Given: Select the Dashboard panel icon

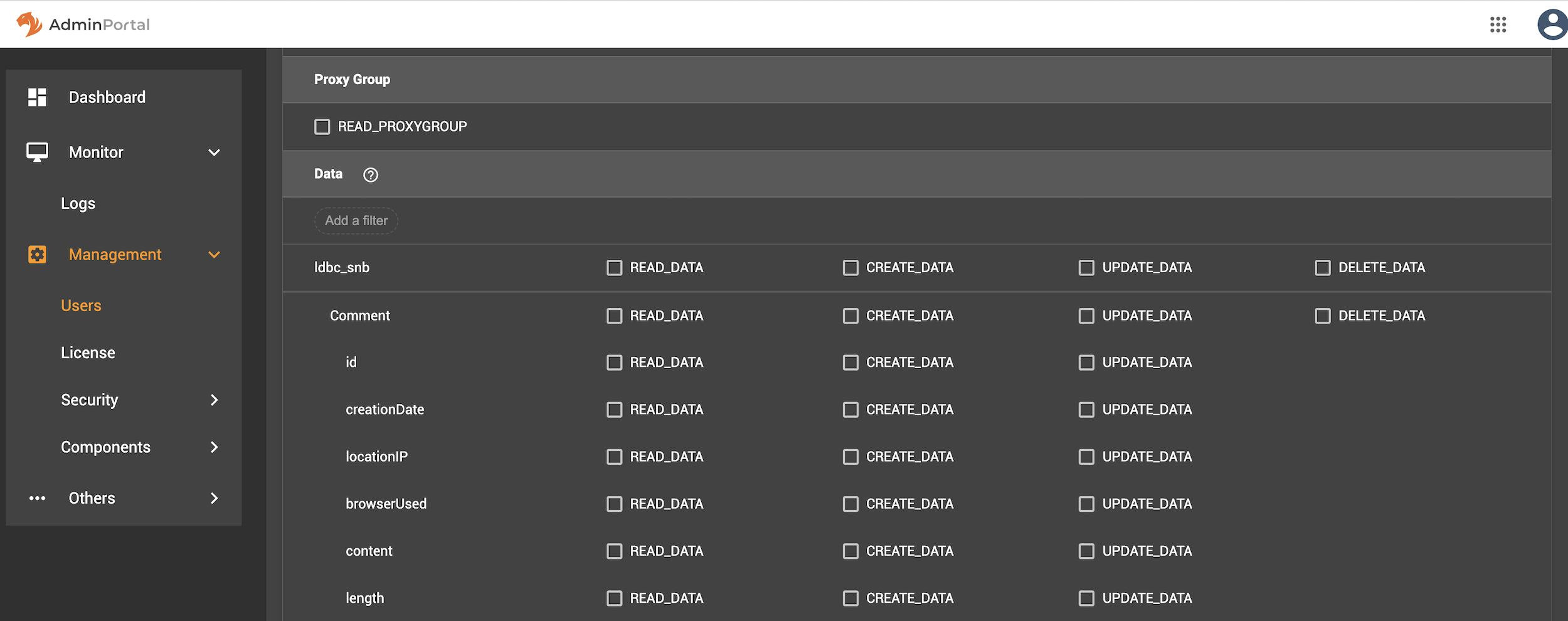Looking at the screenshot, I should point(36,97).
